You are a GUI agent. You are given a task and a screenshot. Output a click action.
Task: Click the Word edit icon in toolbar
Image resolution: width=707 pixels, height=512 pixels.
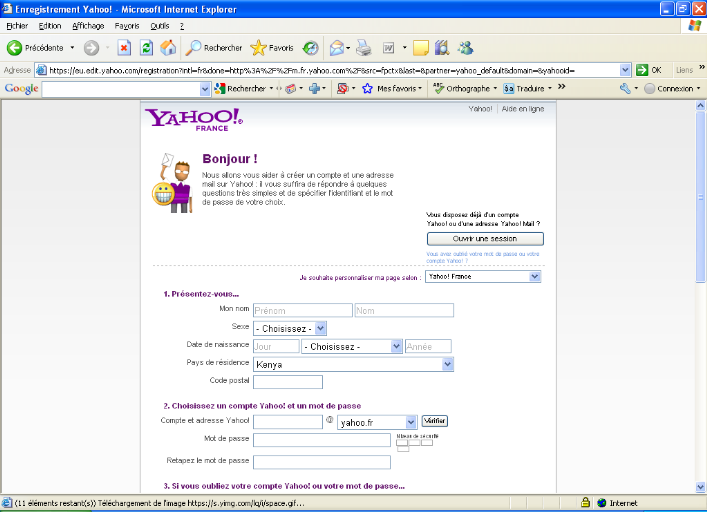(388, 48)
